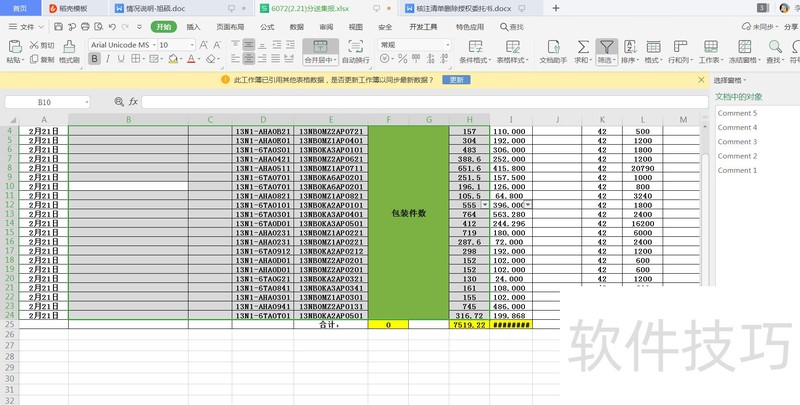Viewport: 800px width, 405px height.
Task: Click the Wrap Text (自动换行) icon
Action: point(356,46)
